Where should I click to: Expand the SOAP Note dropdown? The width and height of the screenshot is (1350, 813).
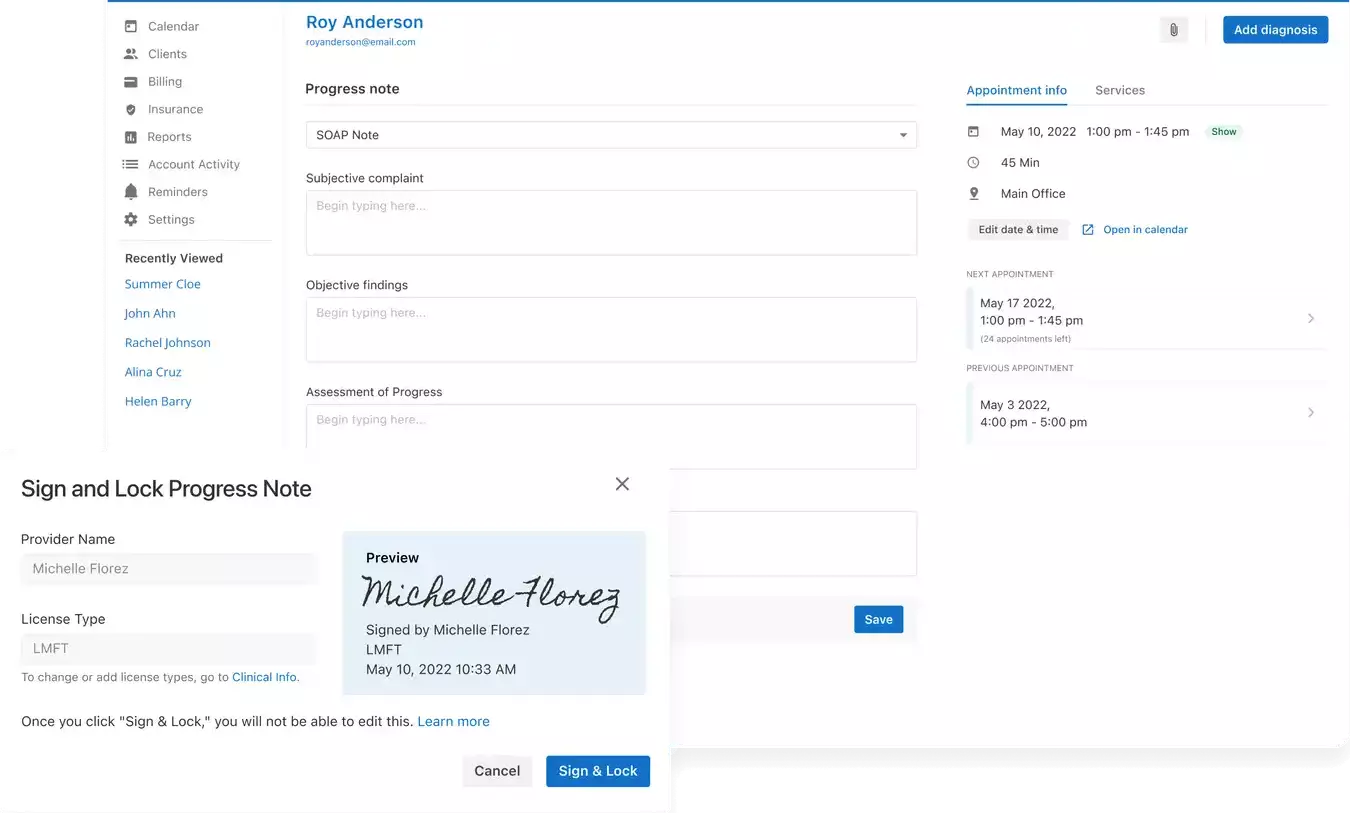(902, 135)
